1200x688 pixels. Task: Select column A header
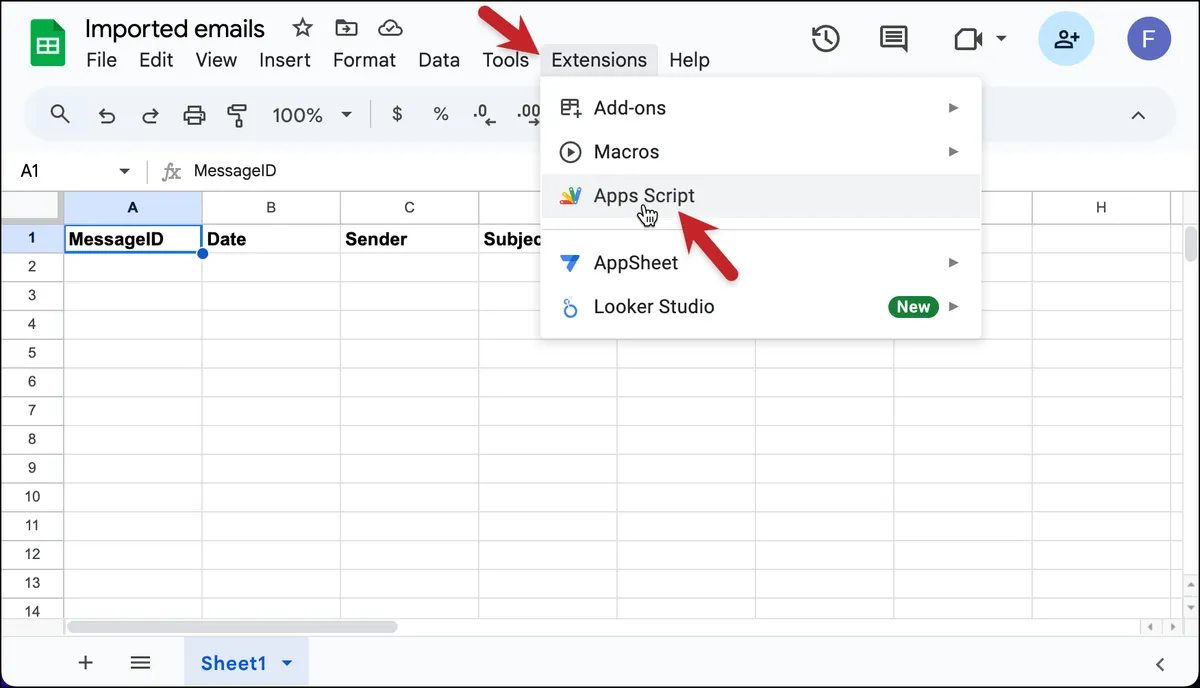pyautogui.click(x=133, y=208)
